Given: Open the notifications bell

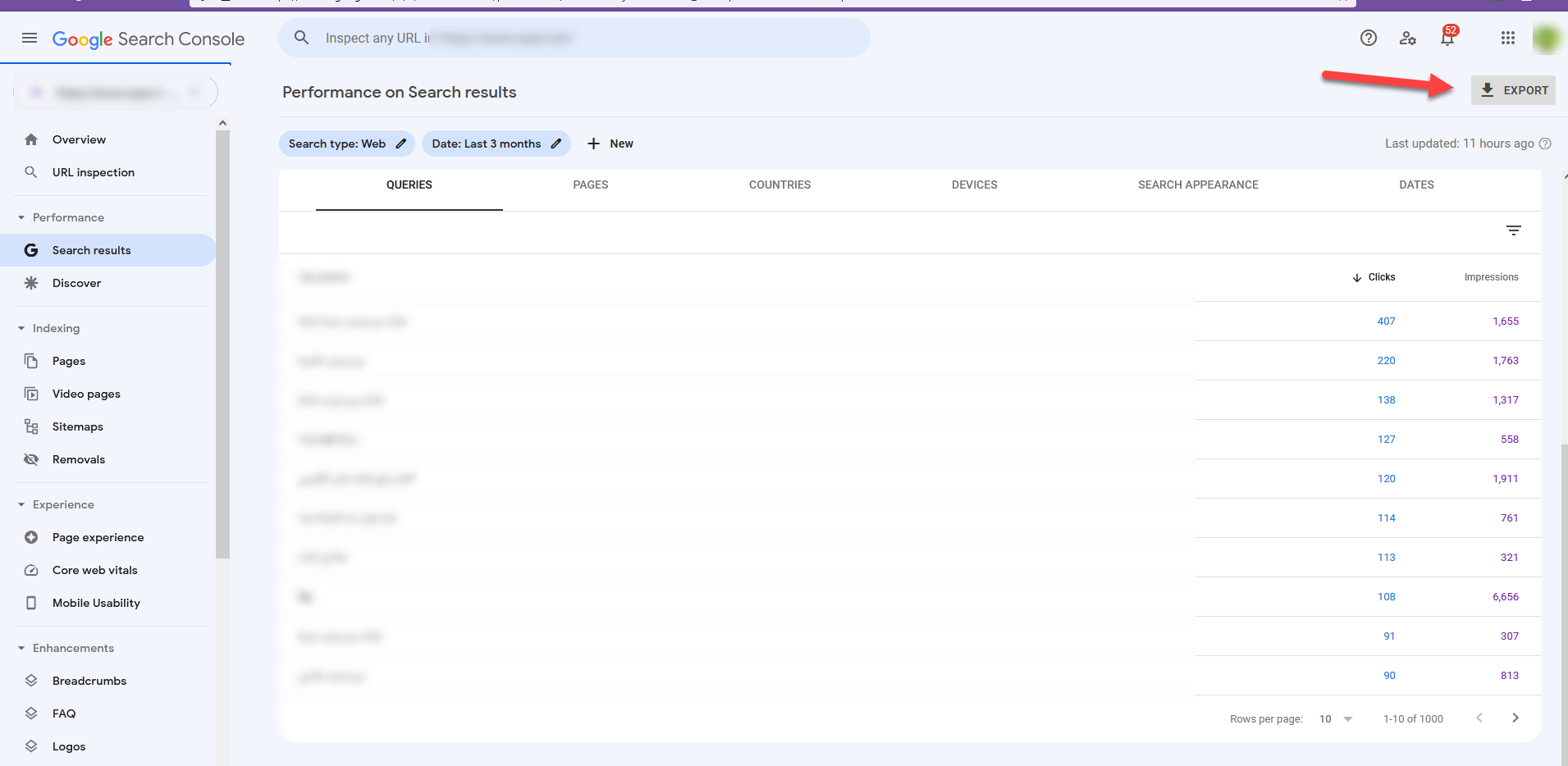Looking at the screenshot, I should click(1447, 39).
